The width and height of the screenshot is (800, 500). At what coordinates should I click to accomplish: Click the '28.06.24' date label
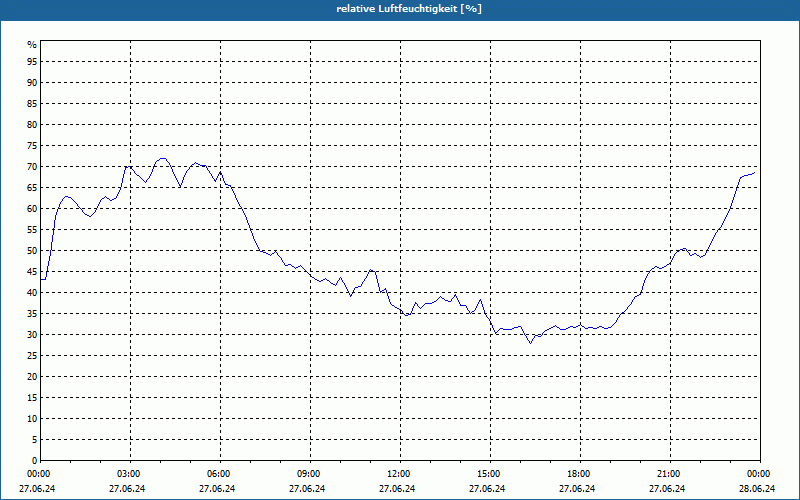pyautogui.click(x=757, y=489)
